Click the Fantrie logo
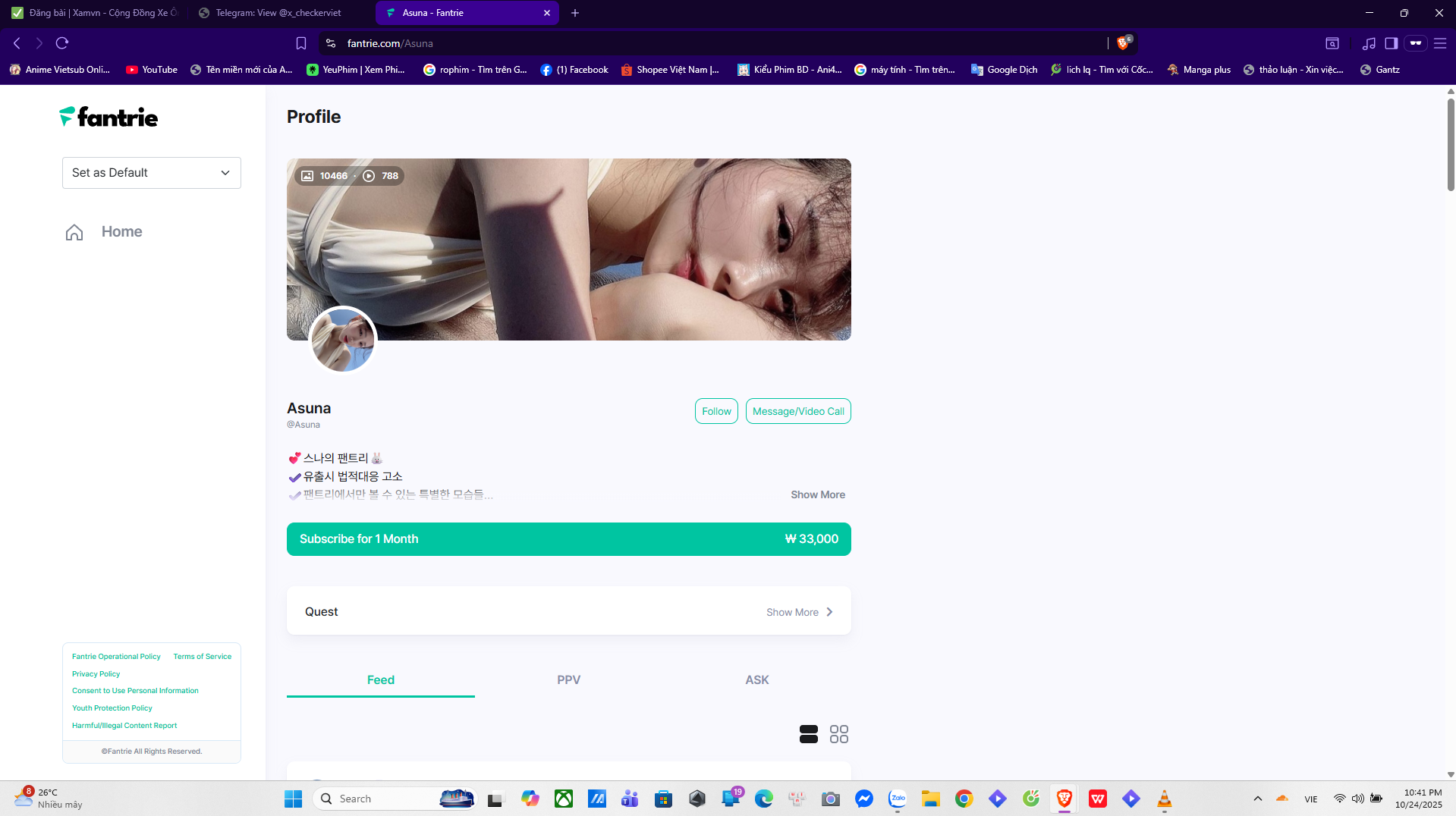1456x816 pixels. [x=108, y=117]
